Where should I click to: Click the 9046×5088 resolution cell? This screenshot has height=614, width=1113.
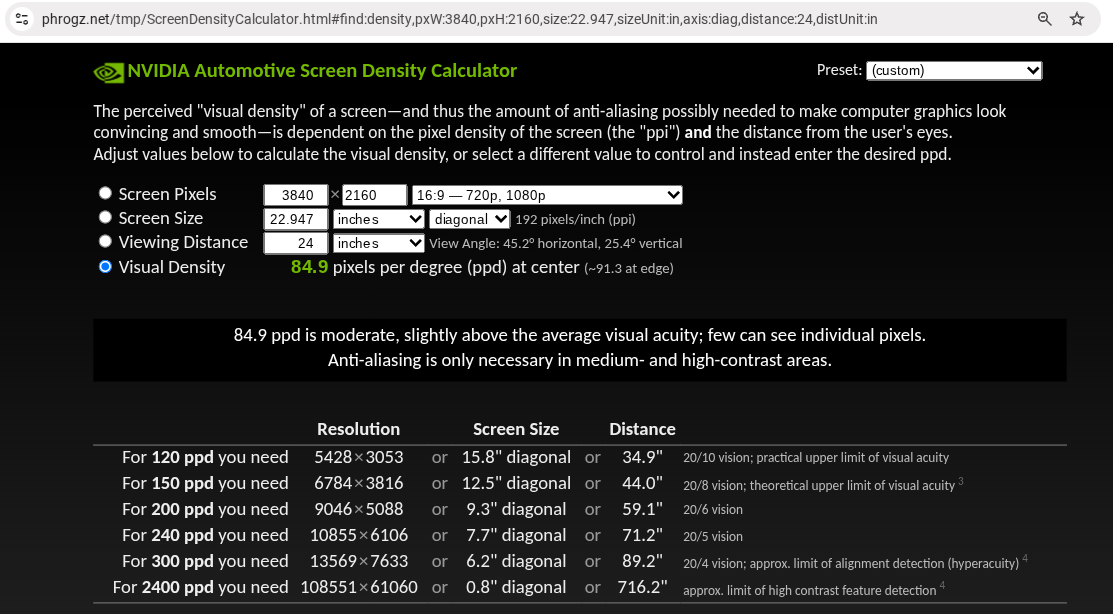tap(358, 509)
